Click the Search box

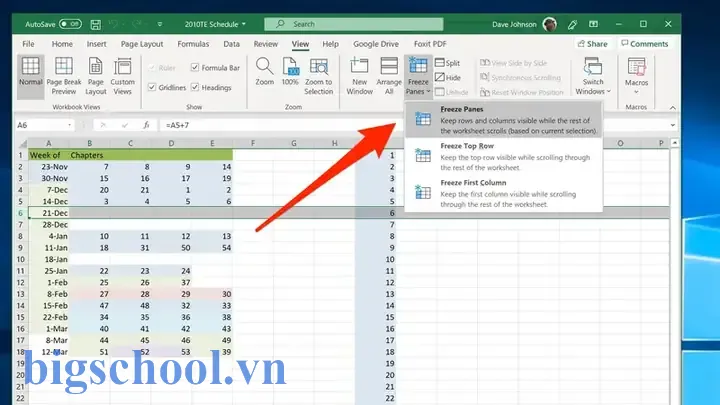(354, 24)
